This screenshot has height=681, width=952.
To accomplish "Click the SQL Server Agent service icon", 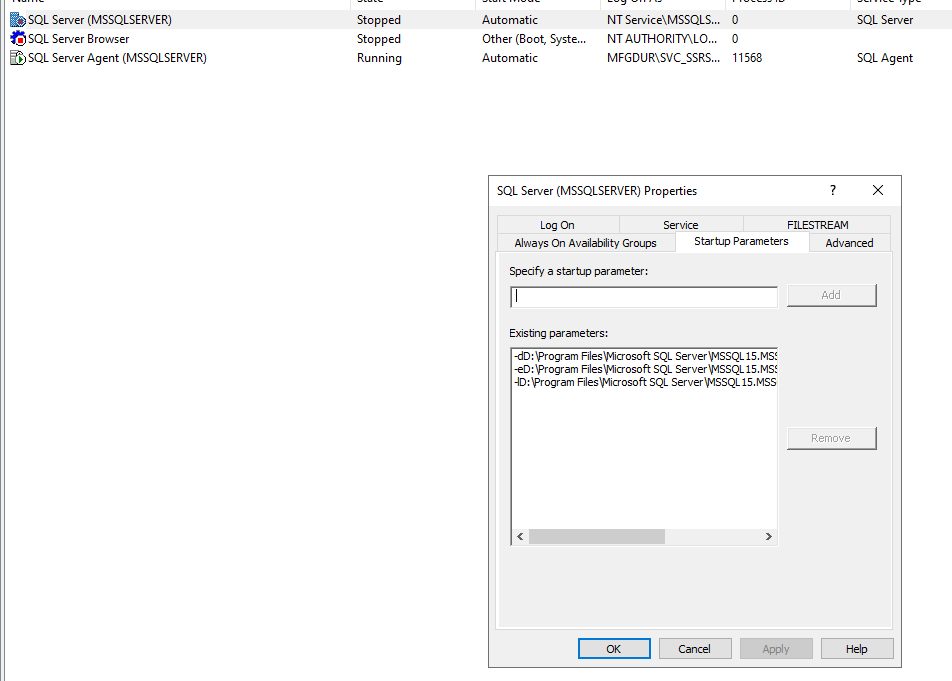I will [x=18, y=58].
